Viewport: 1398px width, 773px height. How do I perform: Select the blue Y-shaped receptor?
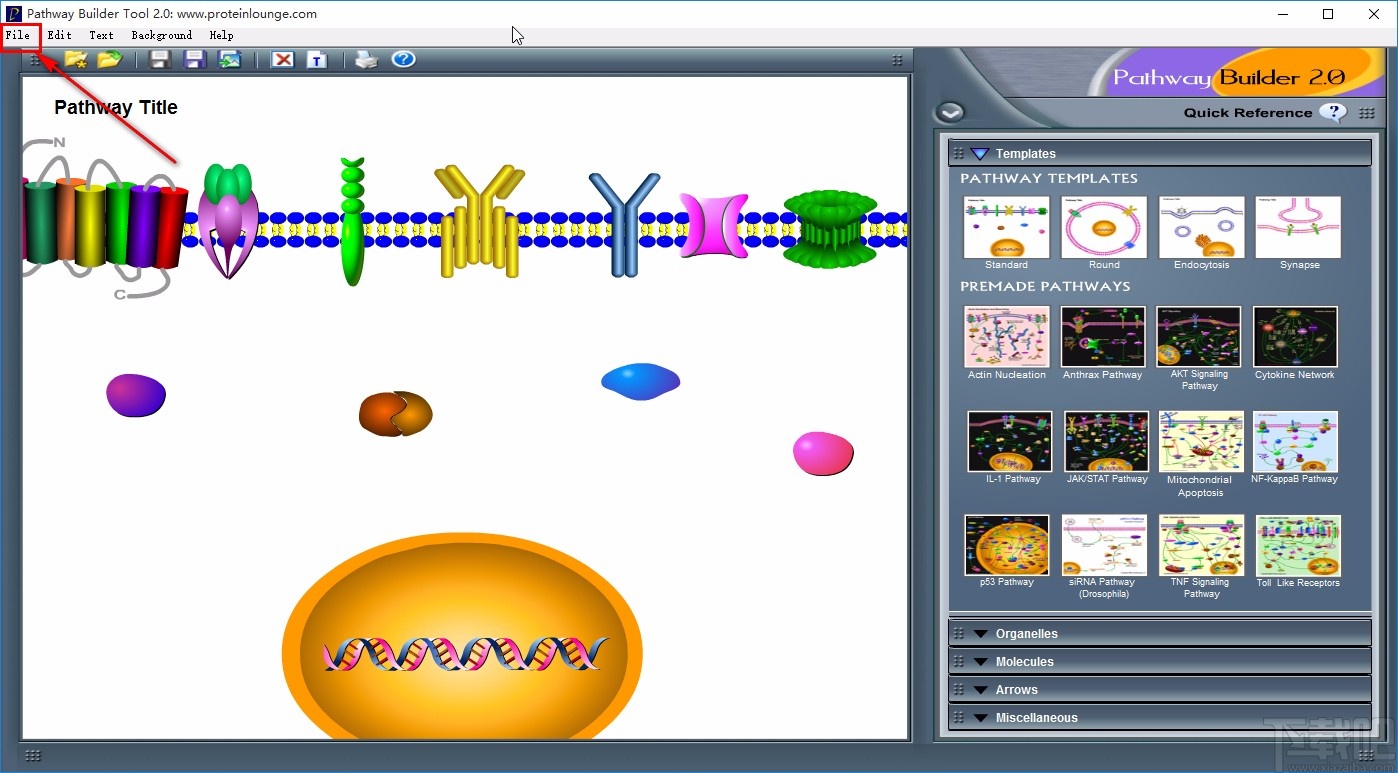click(625, 224)
